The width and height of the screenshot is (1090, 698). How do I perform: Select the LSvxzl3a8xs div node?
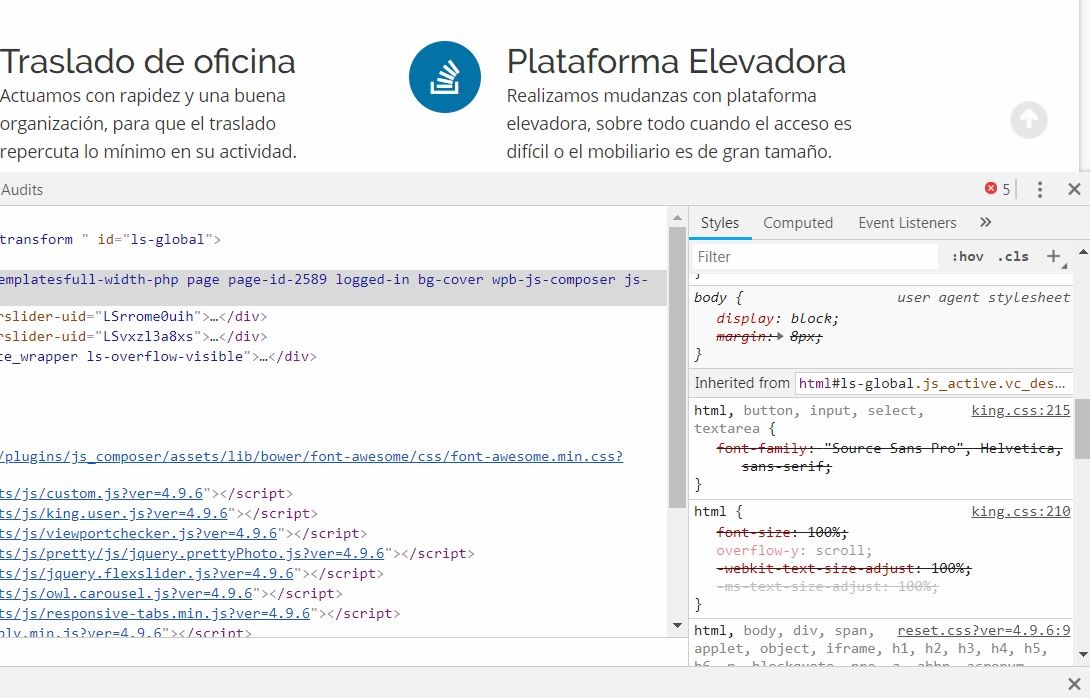pyautogui.click(x=133, y=336)
